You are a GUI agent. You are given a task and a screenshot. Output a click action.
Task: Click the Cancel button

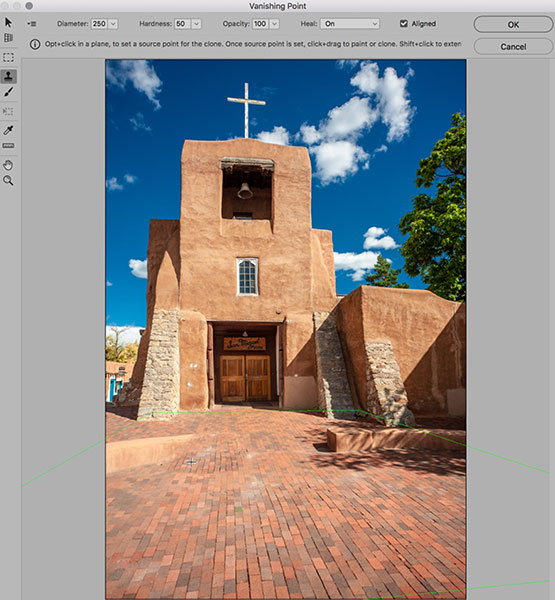pyautogui.click(x=513, y=47)
